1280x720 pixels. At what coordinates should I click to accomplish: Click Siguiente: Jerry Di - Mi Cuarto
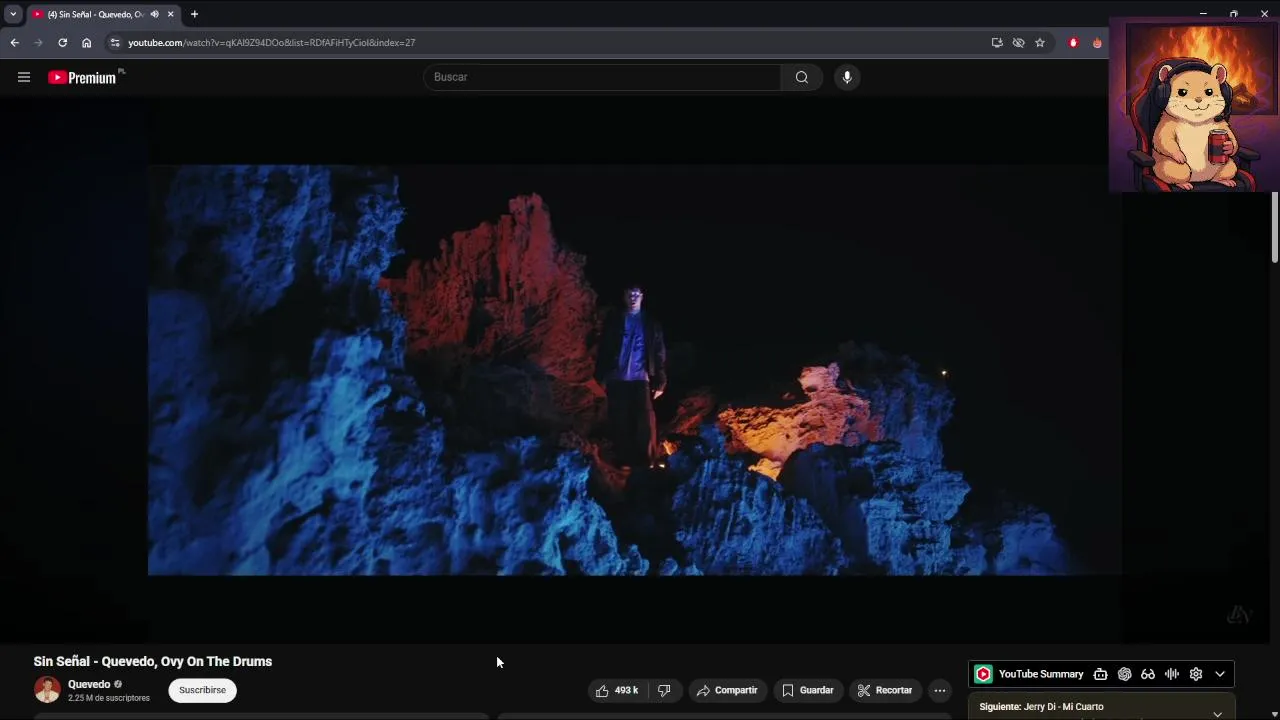(x=1041, y=707)
